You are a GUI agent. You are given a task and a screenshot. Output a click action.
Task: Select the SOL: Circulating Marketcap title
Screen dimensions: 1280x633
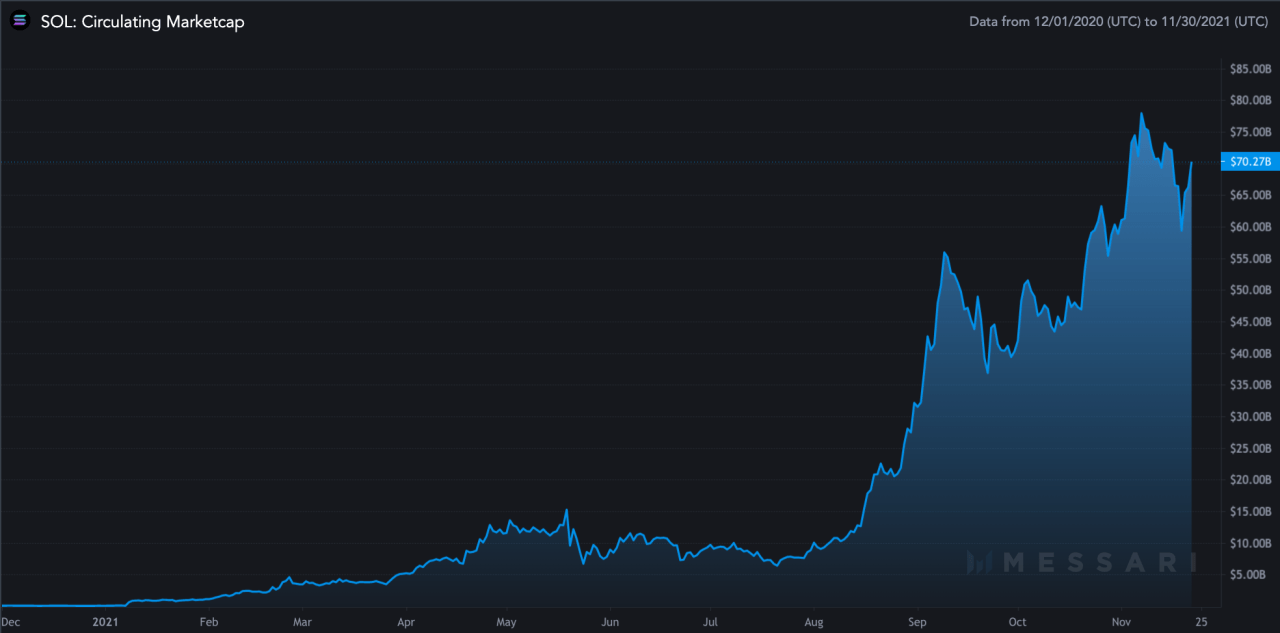(x=142, y=21)
